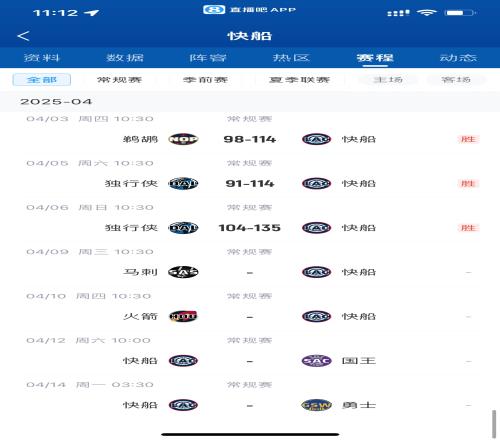The image size is (500, 440).
Task: Filter by 夏季联赛 summer league
Action: (x=299, y=80)
